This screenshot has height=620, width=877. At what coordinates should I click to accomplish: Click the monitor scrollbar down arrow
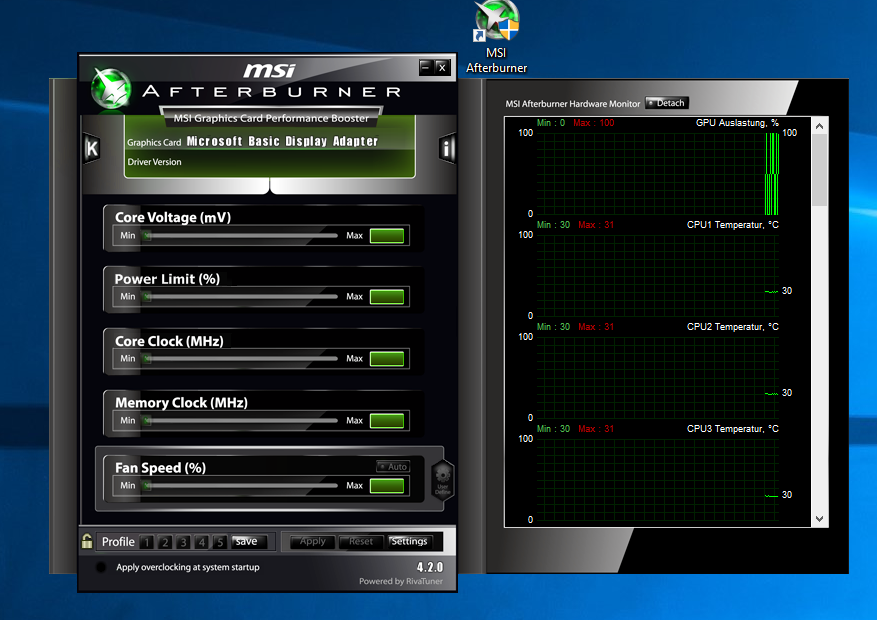(819, 519)
